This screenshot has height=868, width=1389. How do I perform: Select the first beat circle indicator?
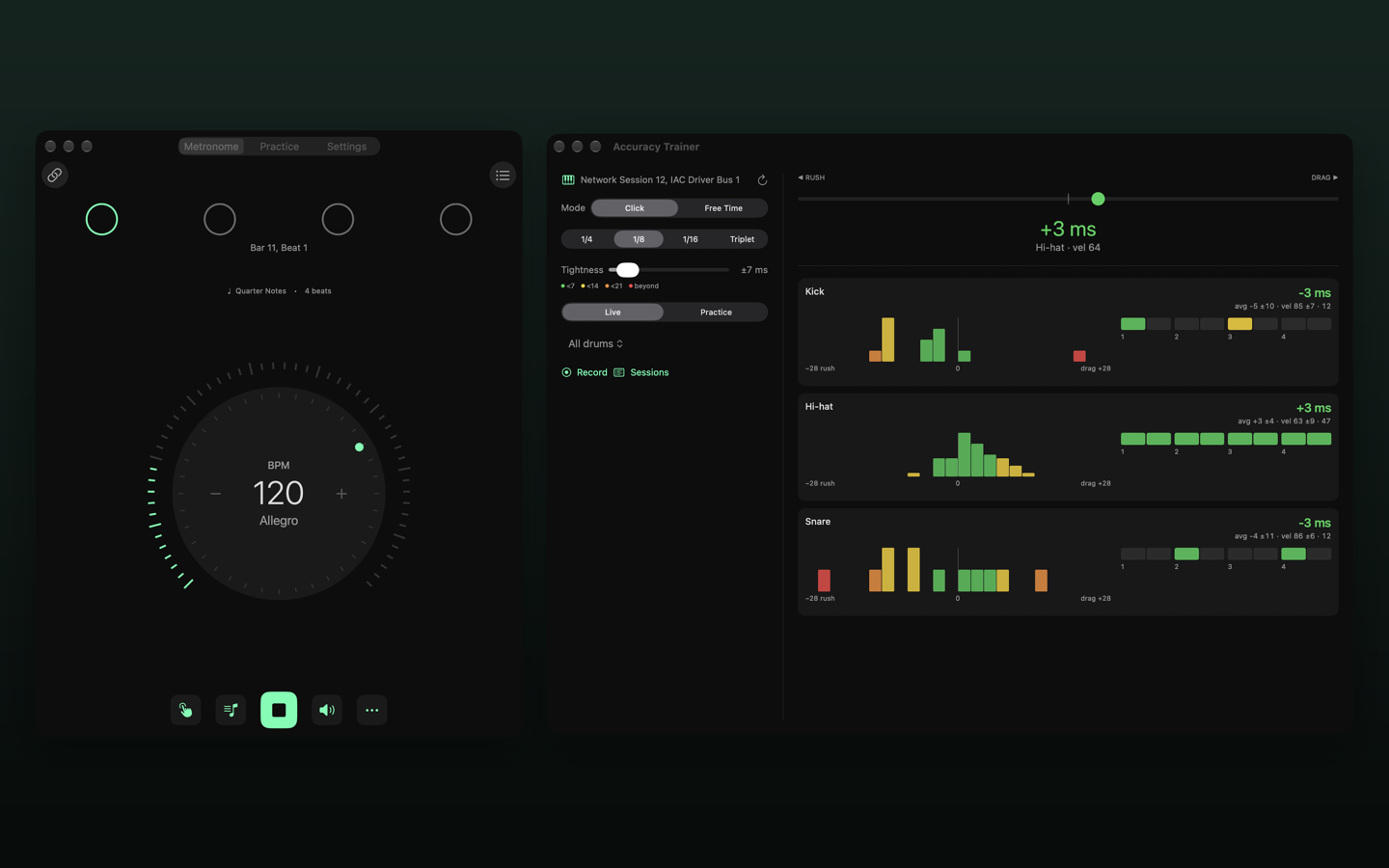tap(101, 220)
